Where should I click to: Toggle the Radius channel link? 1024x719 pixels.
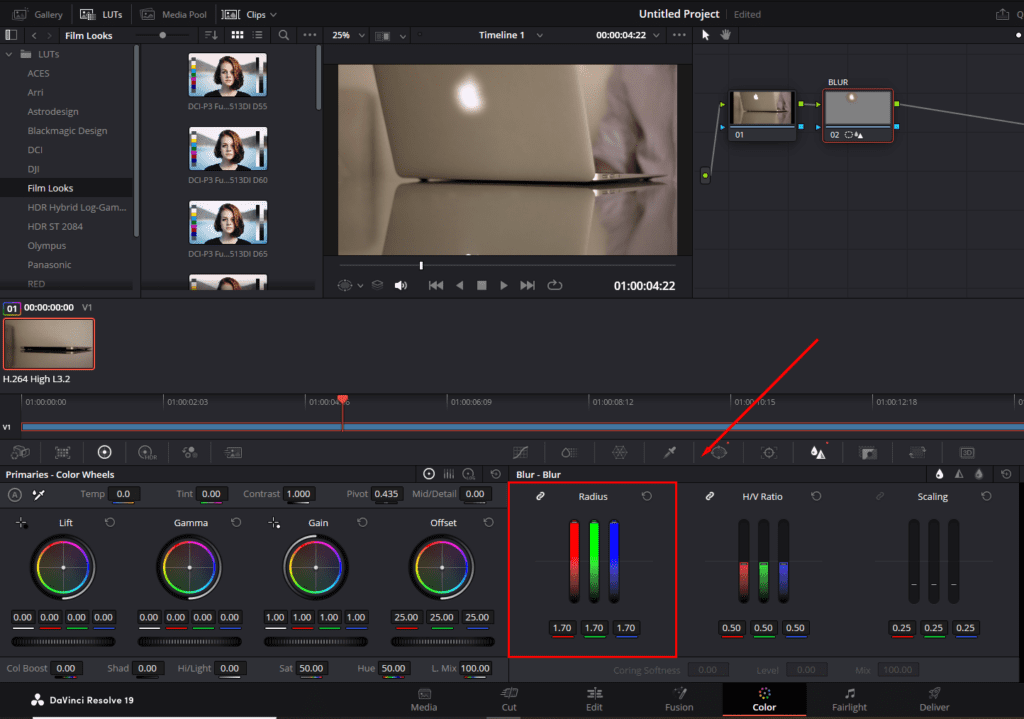(540, 496)
